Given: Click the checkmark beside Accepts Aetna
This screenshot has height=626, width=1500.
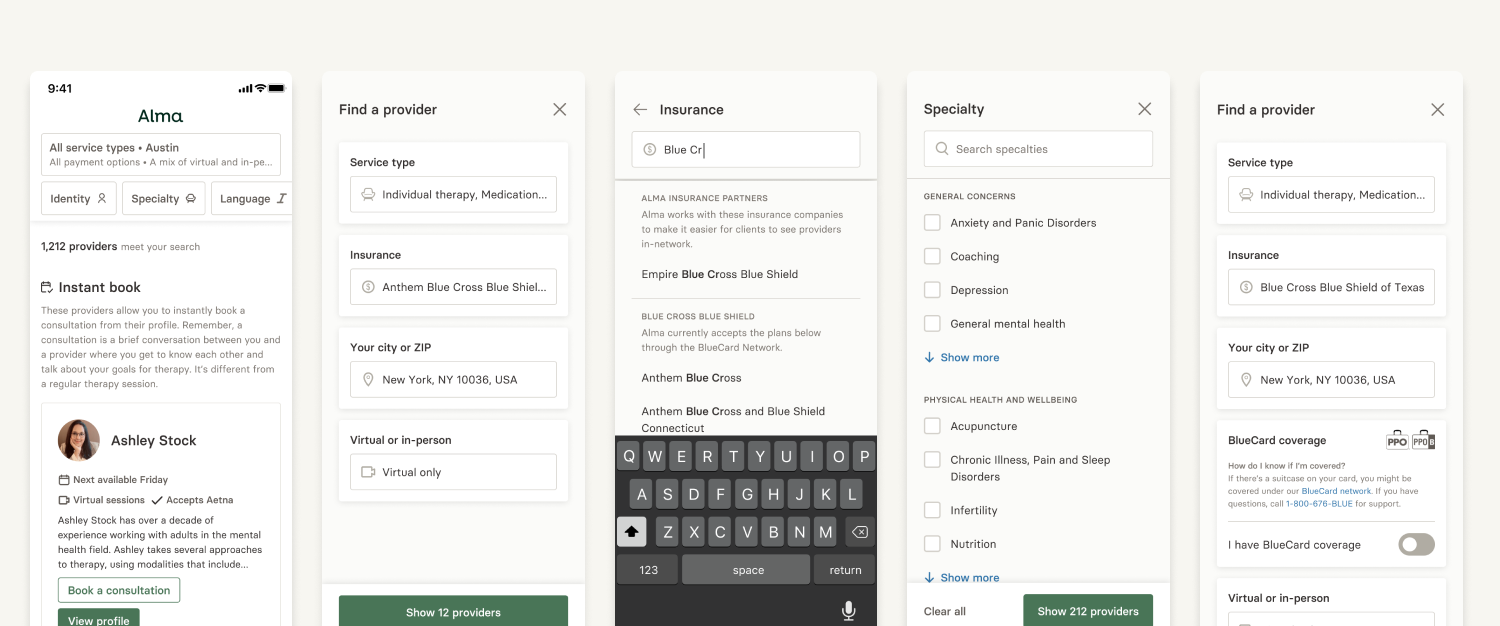Looking at the screenshot, I should point(156,500).
